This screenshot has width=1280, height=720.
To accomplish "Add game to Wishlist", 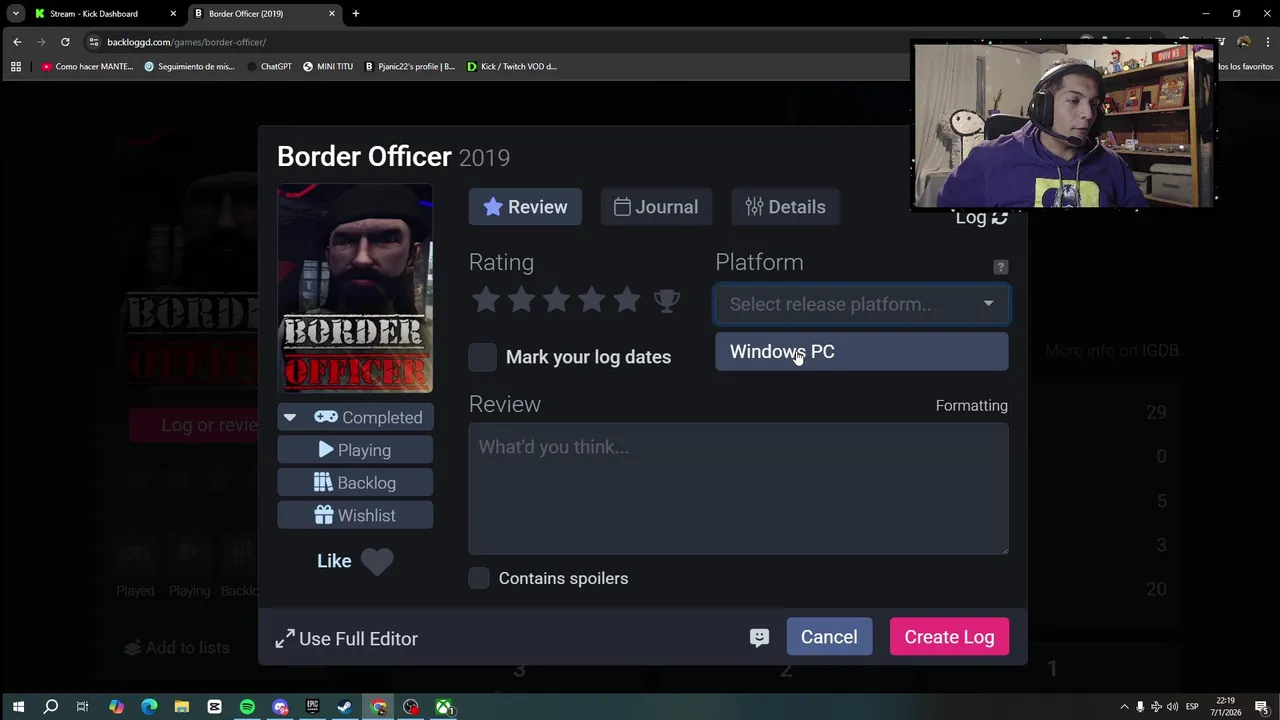I will pyautogui.click(x=355, y=515).
